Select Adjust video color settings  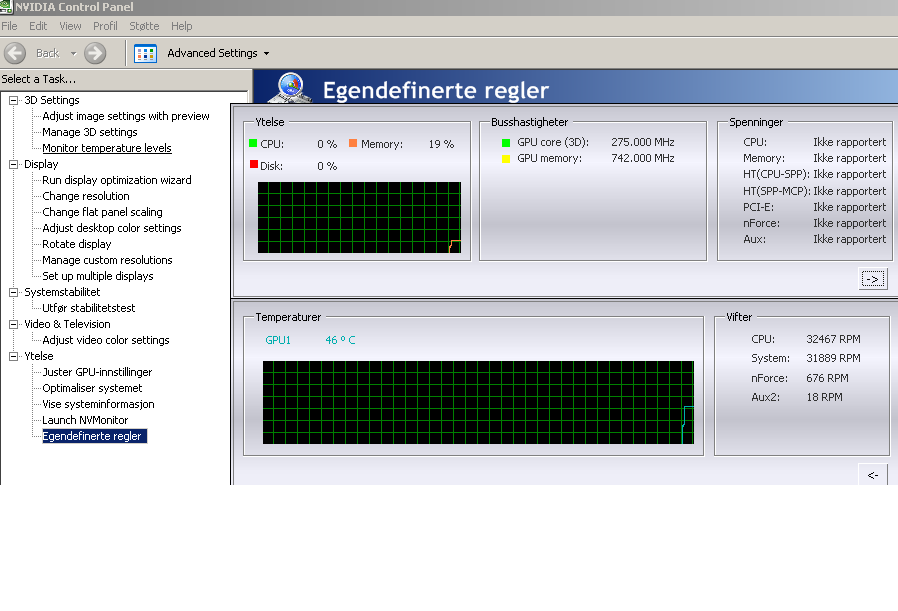click(x=106, y=340)
